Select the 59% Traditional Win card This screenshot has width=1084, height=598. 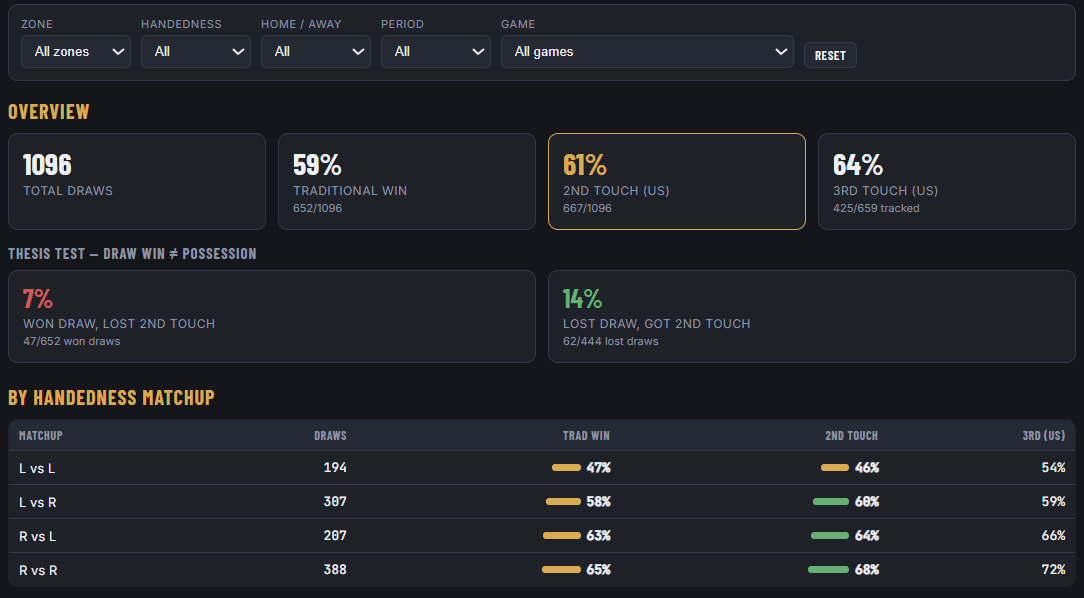tap(406, 181)
